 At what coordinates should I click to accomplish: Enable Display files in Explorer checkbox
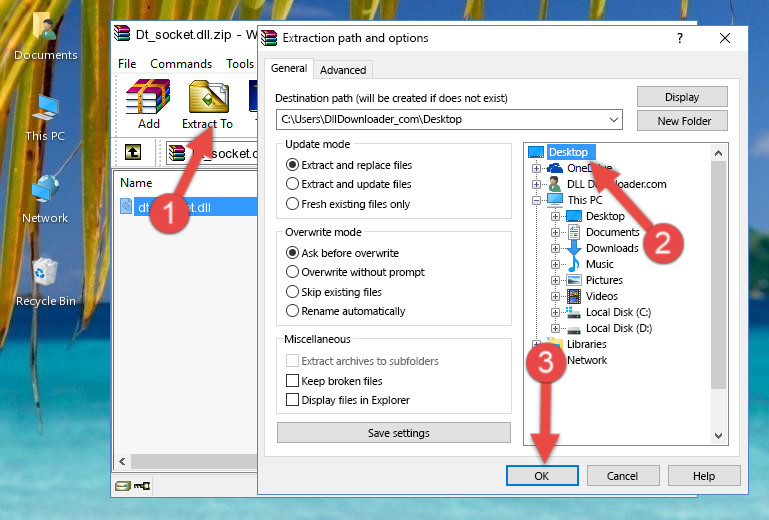tap(292, 400)
